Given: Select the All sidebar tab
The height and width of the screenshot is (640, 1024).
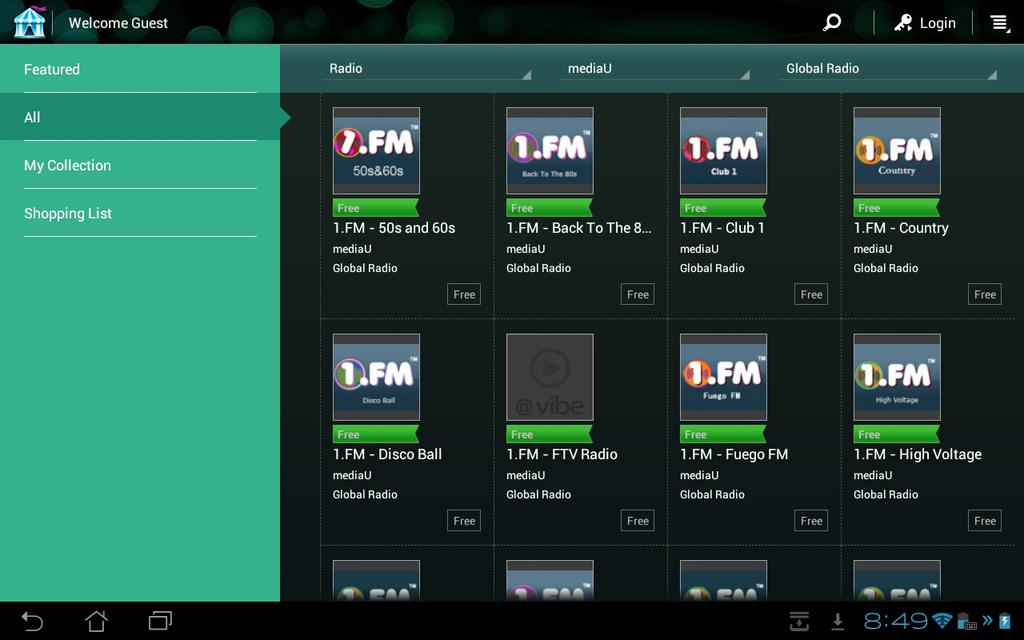Looking at the screenshot, I should [140, 117].
